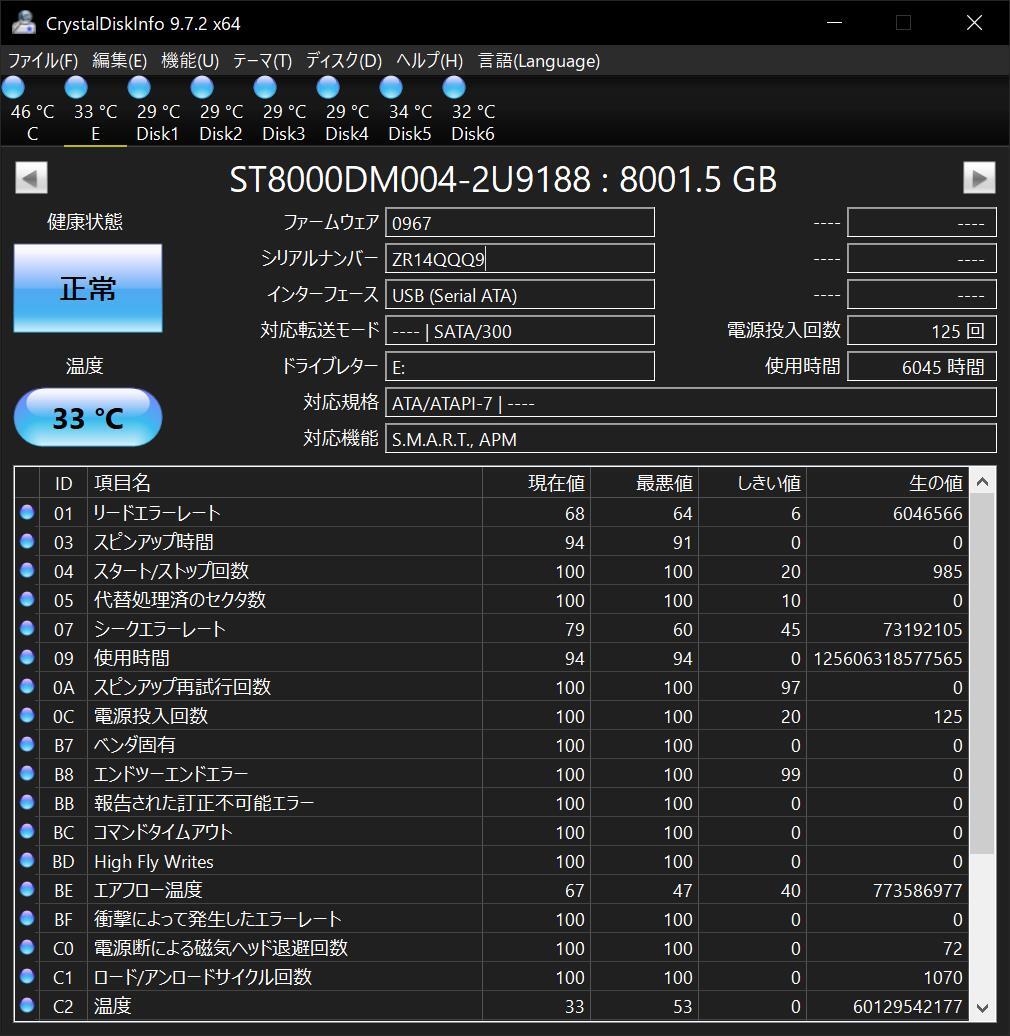Click the 33 °C temperature indicator
This screenshot has width=1010, height=1036.
coord(88,417)
